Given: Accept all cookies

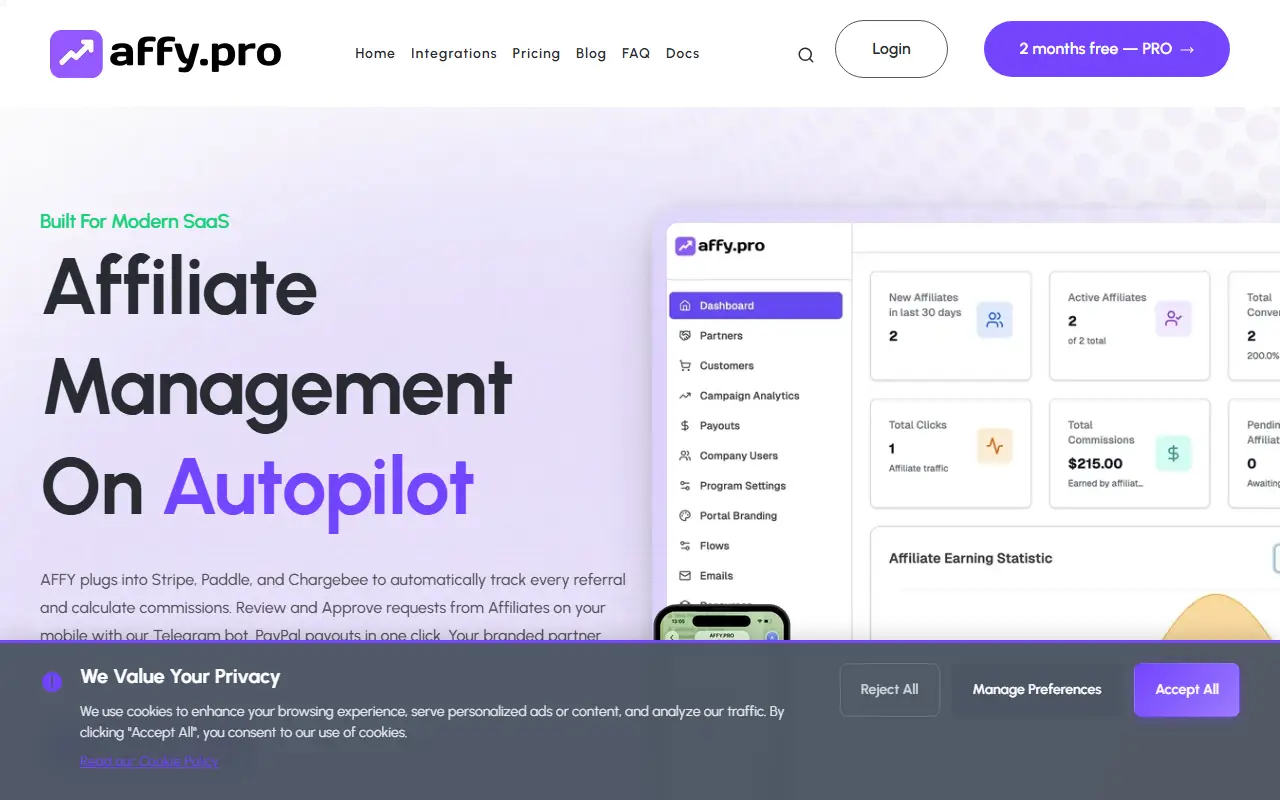Looking at the screenshot, I should [x=1187, y=690].
